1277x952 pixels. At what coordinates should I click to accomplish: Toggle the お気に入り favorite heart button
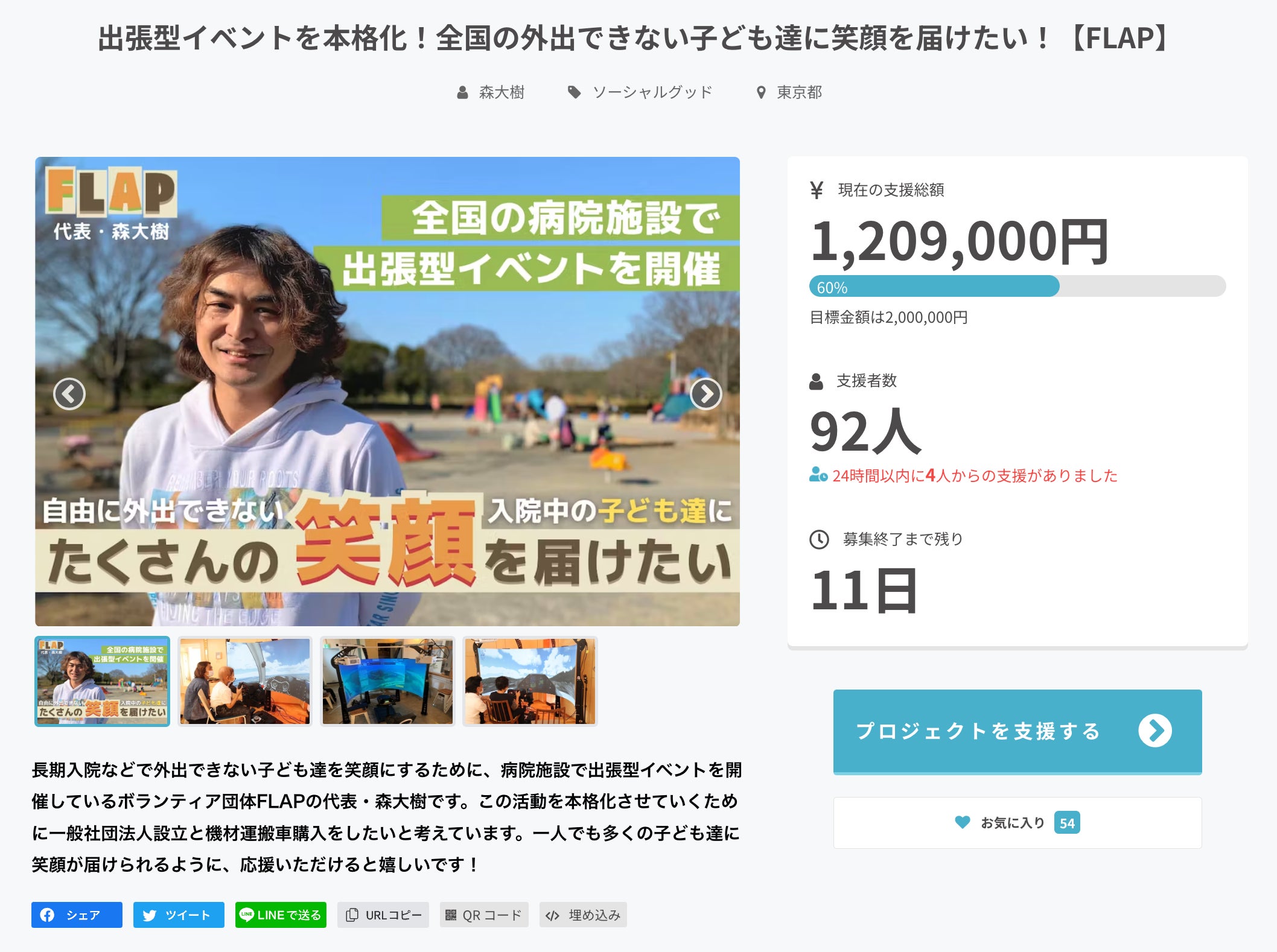click(1017, 823)
